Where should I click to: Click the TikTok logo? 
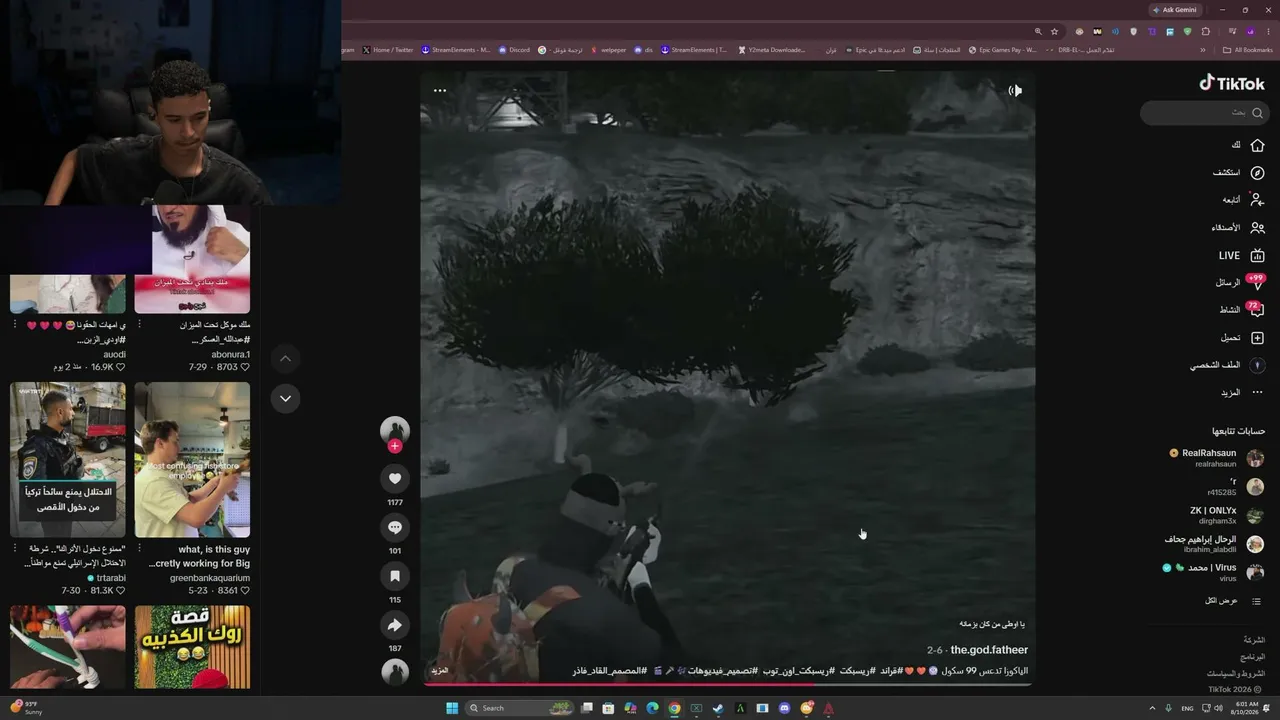pyautogui.click(x=1232, y=83)
